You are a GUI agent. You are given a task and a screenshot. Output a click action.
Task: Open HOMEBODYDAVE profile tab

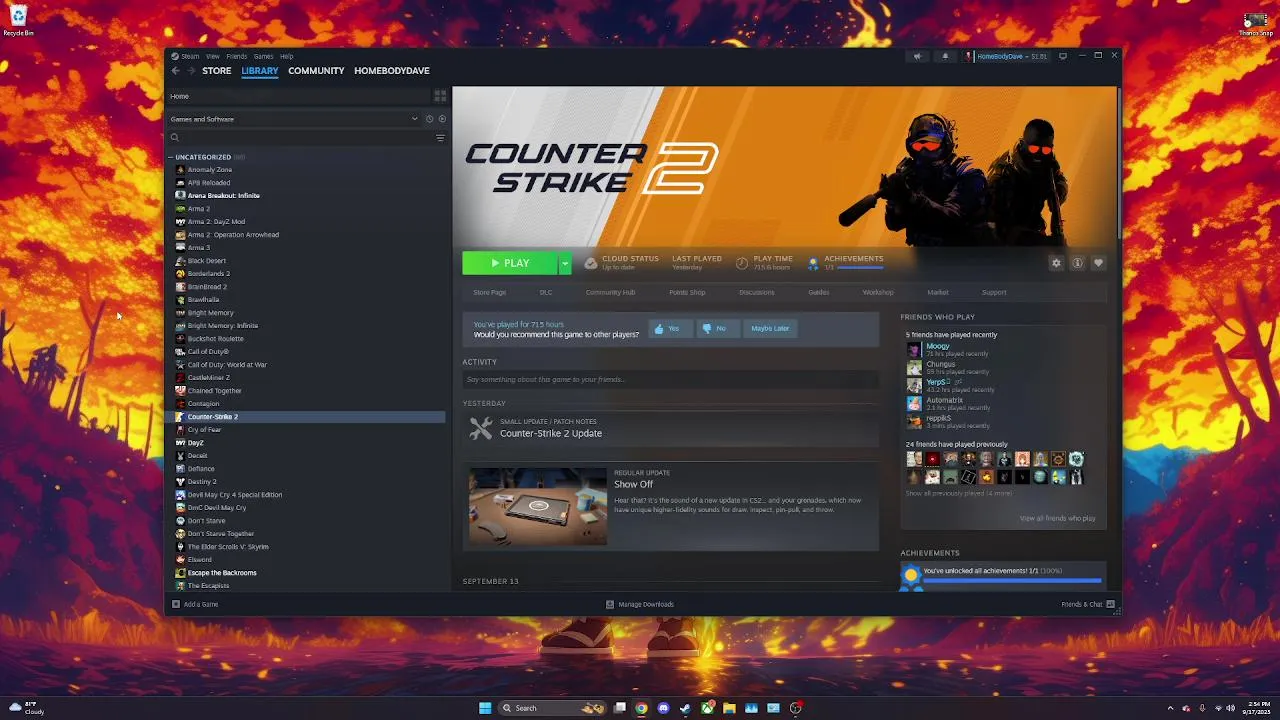[x=392, y=71]
